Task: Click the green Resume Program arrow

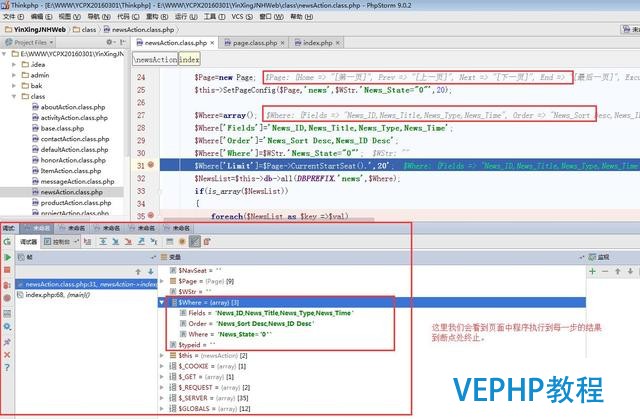Action: click(x=7, y=257)
